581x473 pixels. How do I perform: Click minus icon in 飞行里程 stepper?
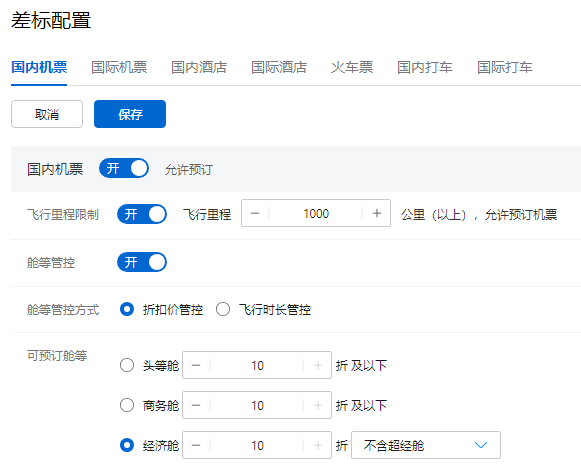pyautogui.click(x=255, y=213)
